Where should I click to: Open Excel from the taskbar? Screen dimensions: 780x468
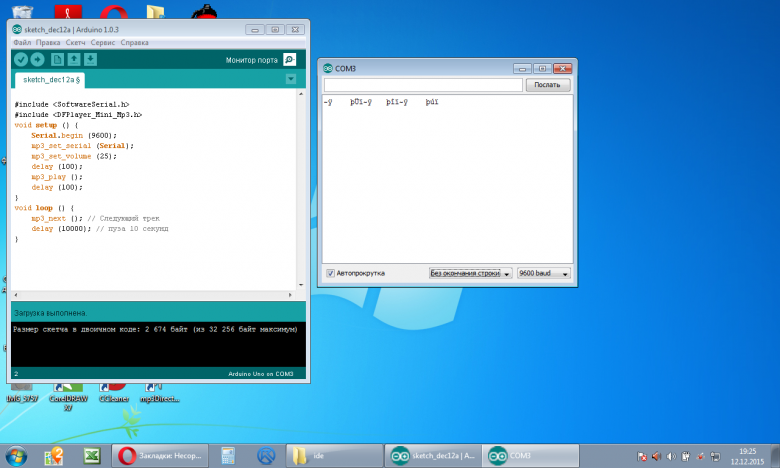[90, 455]
